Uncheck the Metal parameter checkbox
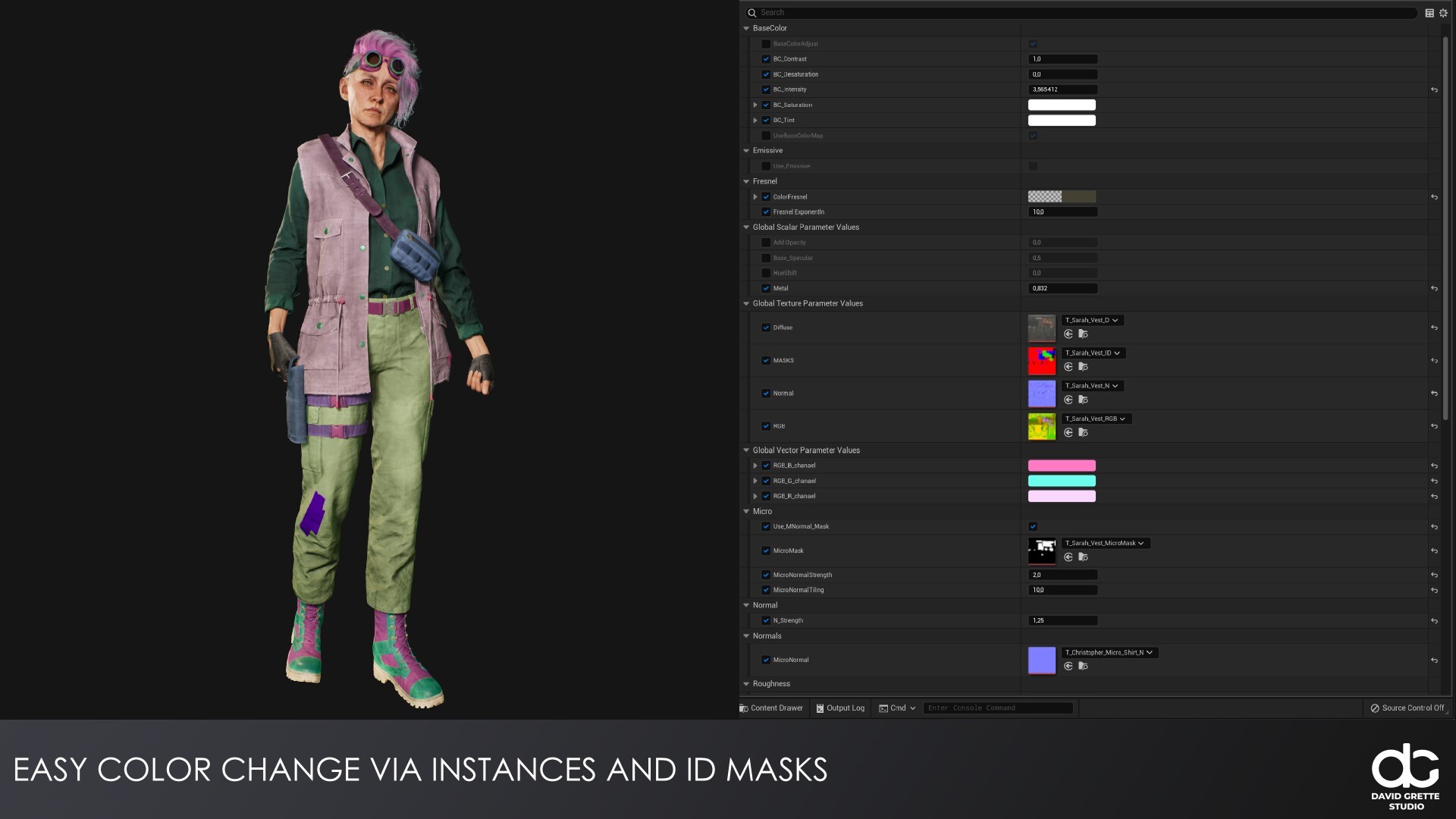This screenshot has height=819, width=1456. tap(767, 288)
